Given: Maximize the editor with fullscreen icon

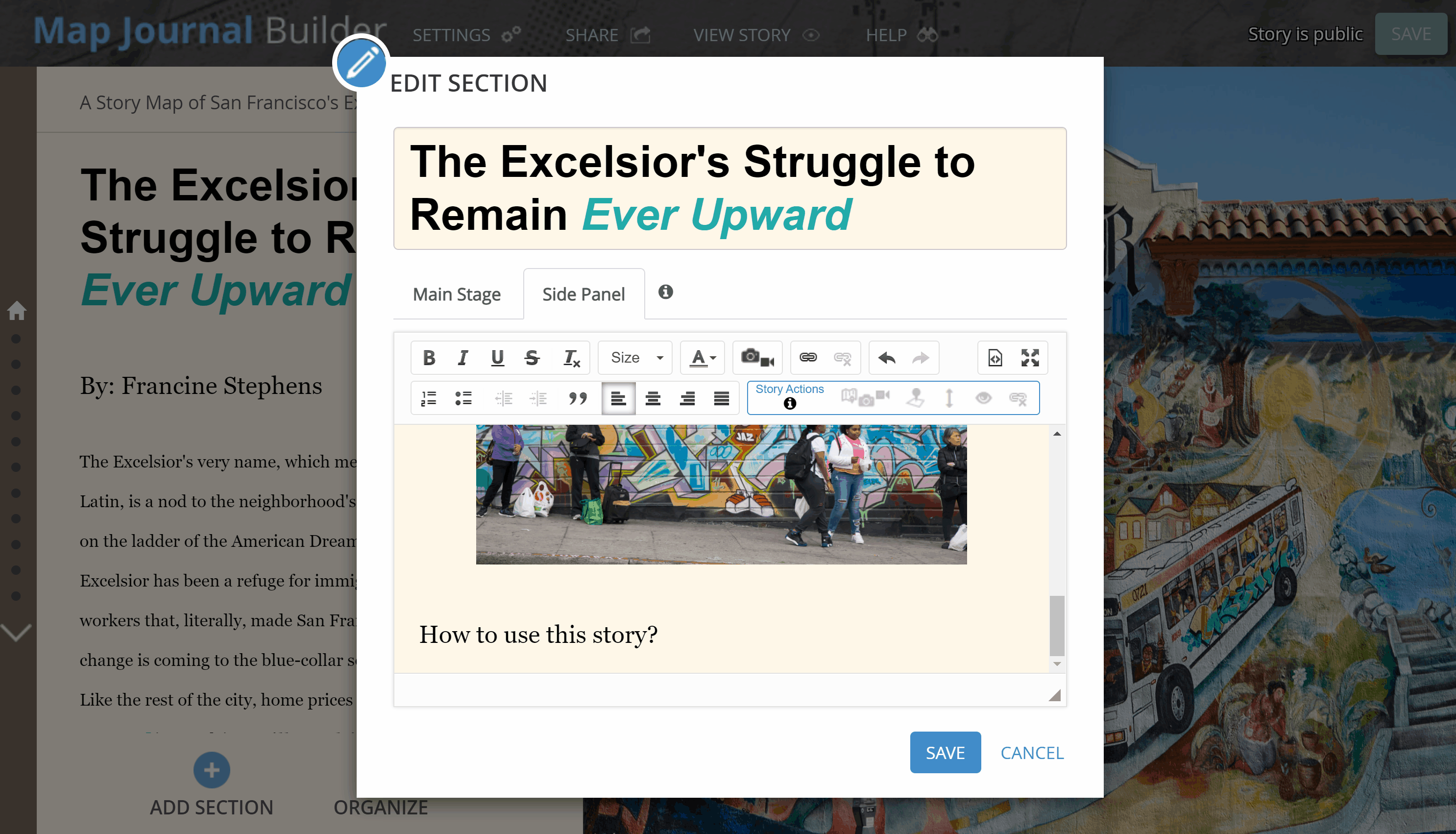Looking at the screenshot, I should (1029, 358).
